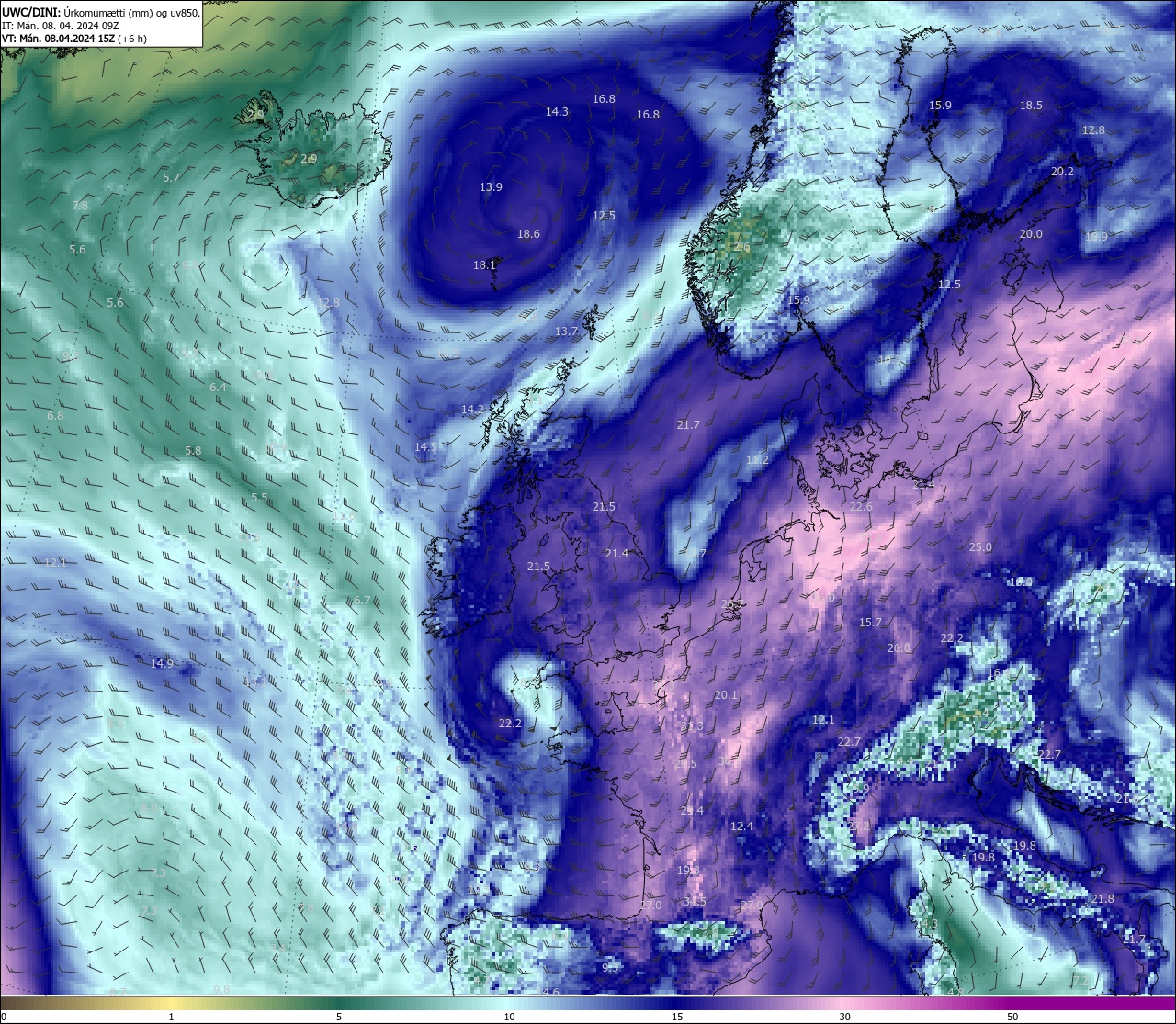
Task: Select the 25.0 value label
Action: pyautogui.click(x=980, y=546)
